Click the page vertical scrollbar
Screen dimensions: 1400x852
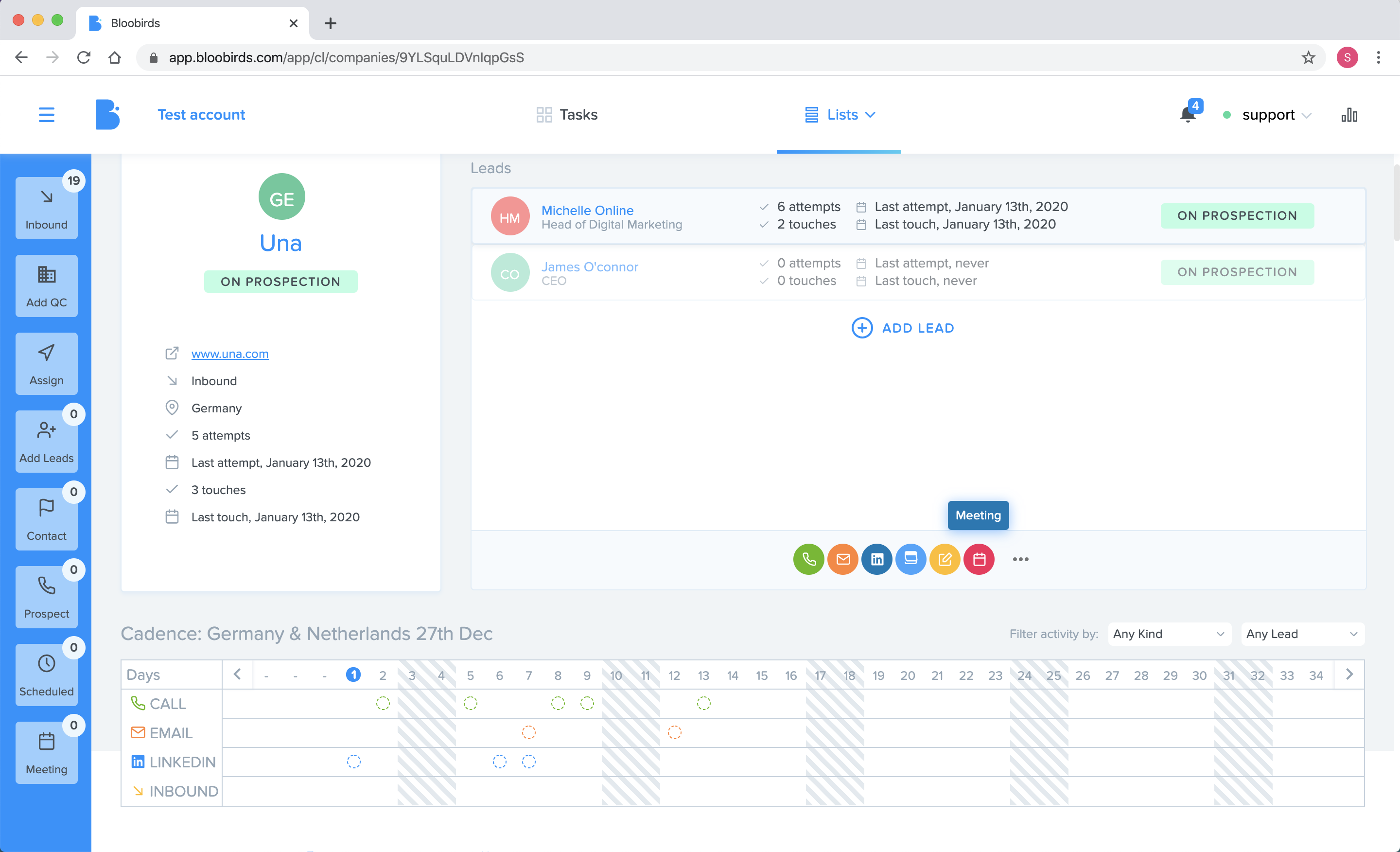pyautogui.click(x=1396, y=202)
